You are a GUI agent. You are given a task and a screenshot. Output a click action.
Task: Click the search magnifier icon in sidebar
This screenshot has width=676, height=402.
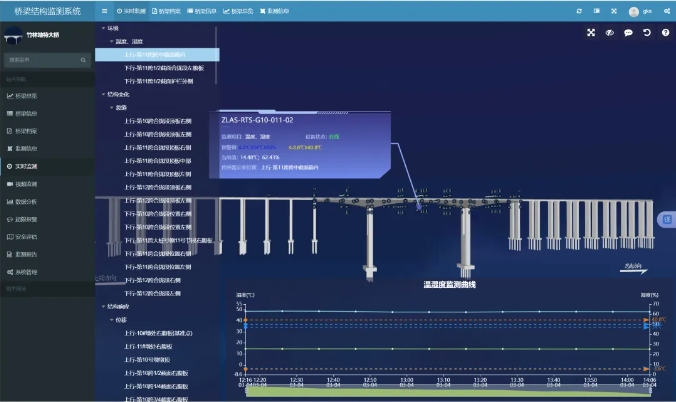85,60
